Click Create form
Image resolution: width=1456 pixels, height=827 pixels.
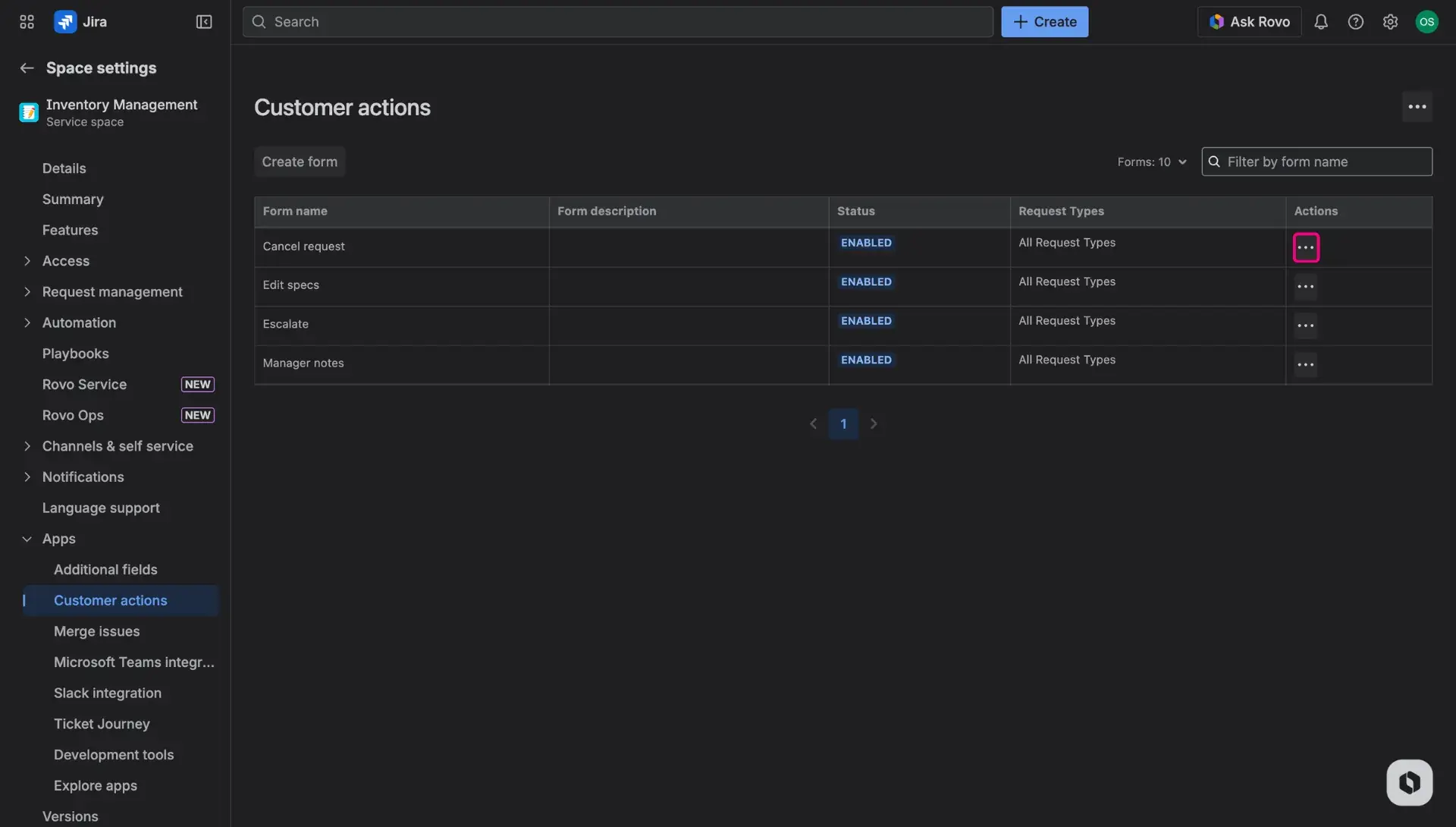(300, 162)
